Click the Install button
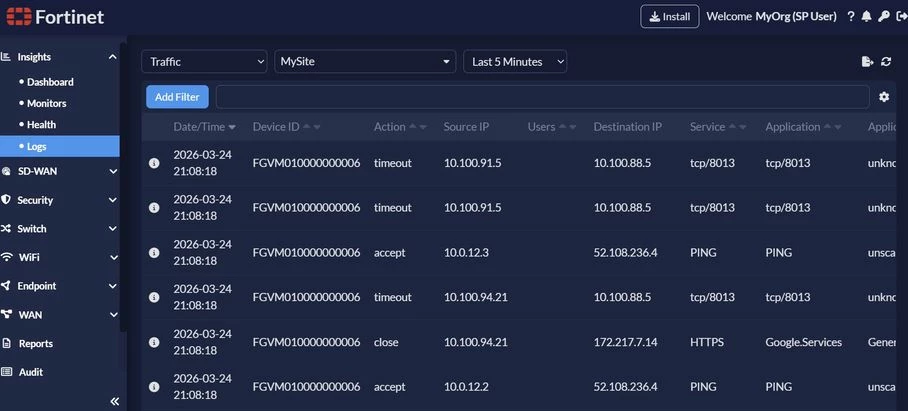 tap(669, 16)
